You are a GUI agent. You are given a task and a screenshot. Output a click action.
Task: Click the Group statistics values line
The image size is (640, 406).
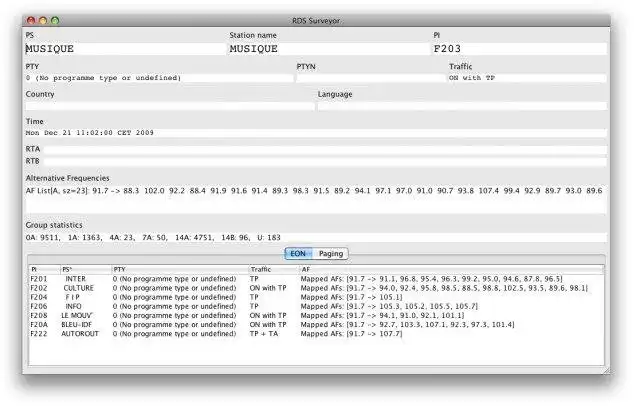point(316,237)
